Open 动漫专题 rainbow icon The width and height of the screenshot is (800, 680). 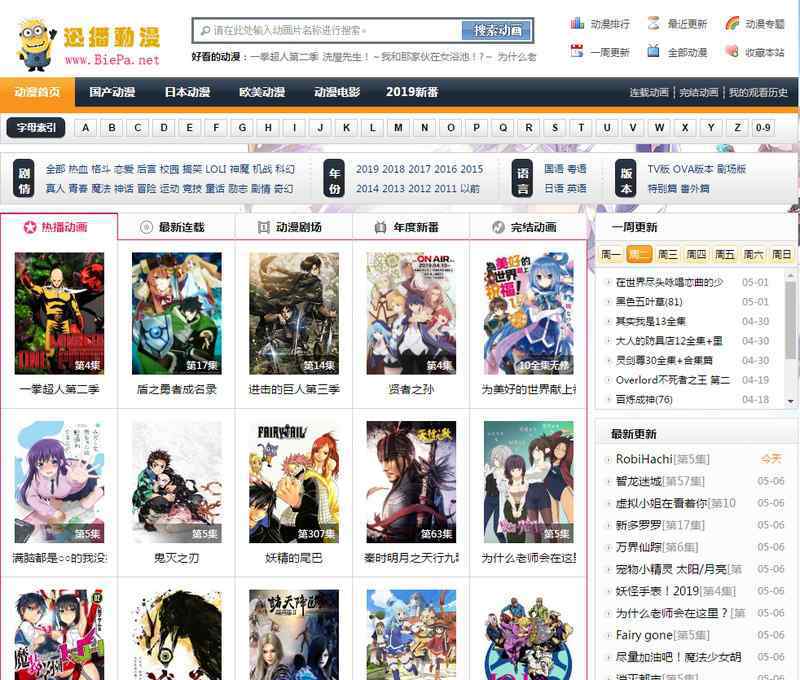pos(732,23)
